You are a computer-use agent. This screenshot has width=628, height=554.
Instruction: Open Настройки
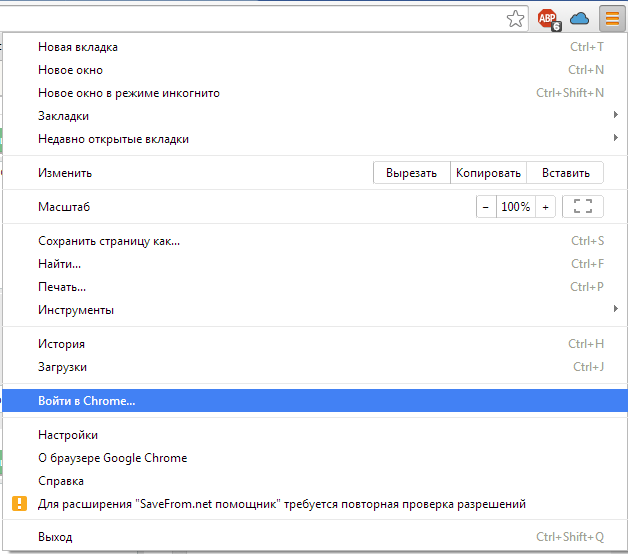click(315, 435)
